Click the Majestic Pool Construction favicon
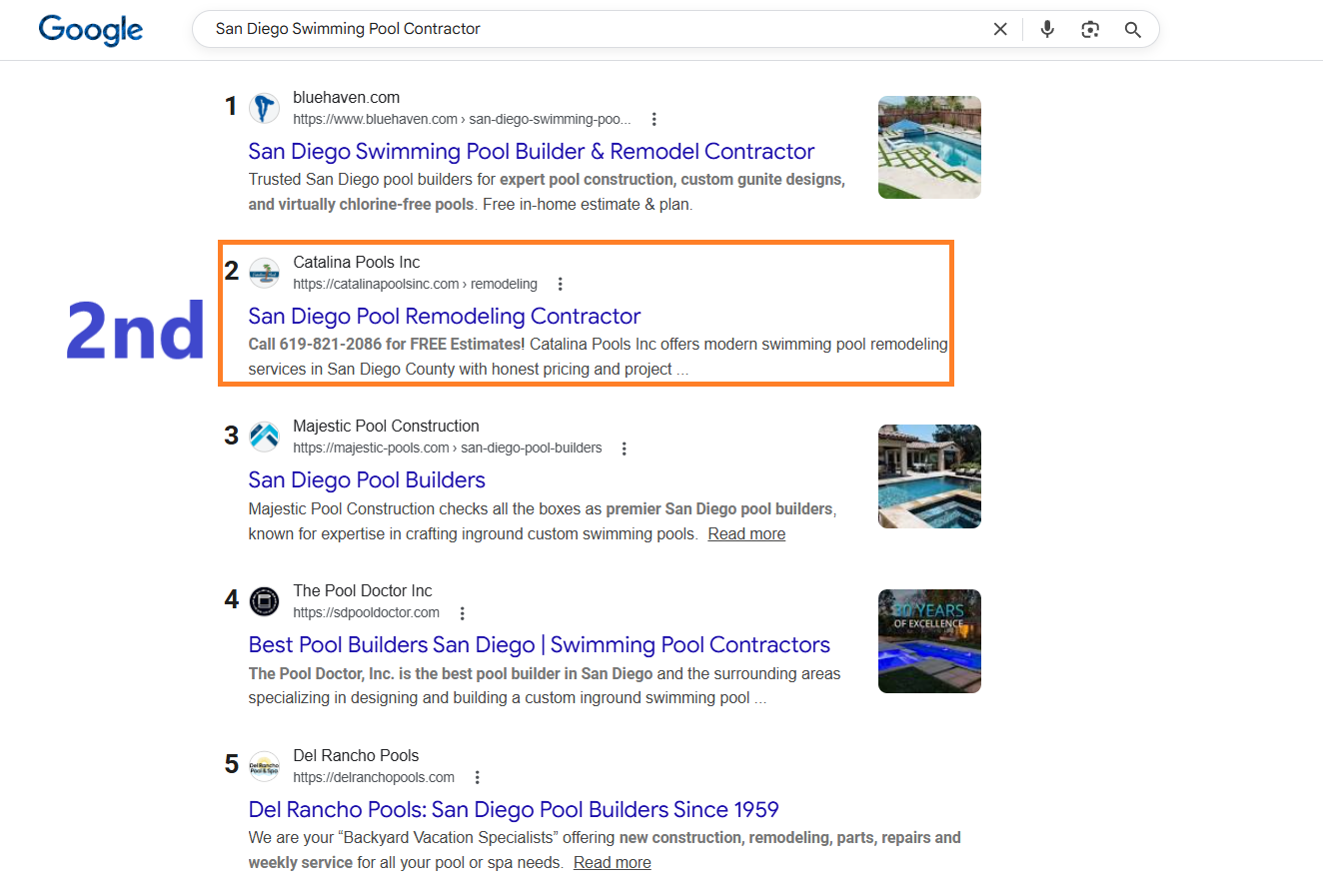 click(x=264, y=437)
